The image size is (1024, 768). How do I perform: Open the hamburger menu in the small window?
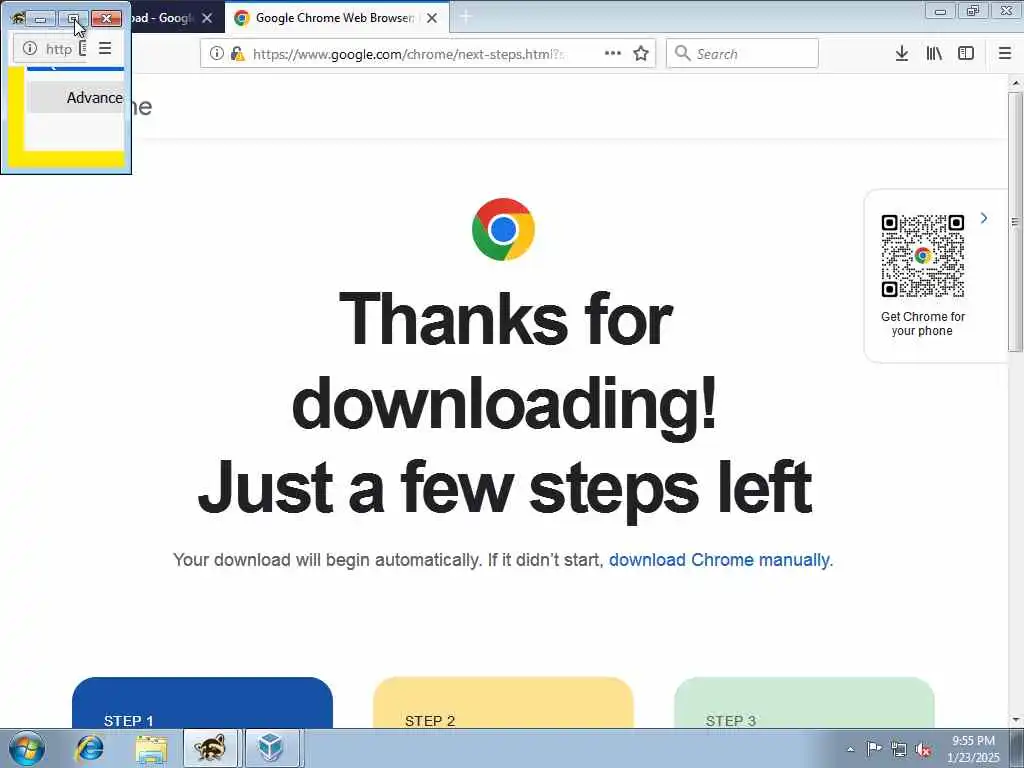(104, 48)
